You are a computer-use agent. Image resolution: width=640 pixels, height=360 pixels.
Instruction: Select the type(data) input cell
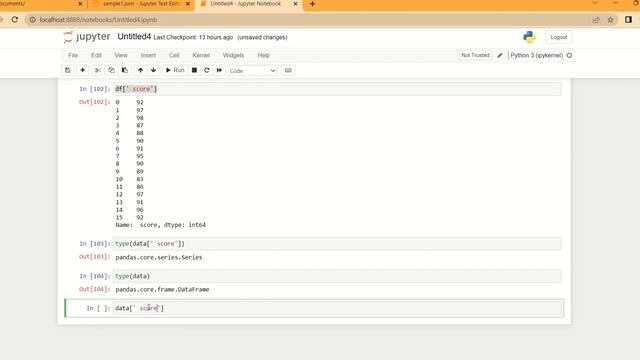click(x=337, y=276)
